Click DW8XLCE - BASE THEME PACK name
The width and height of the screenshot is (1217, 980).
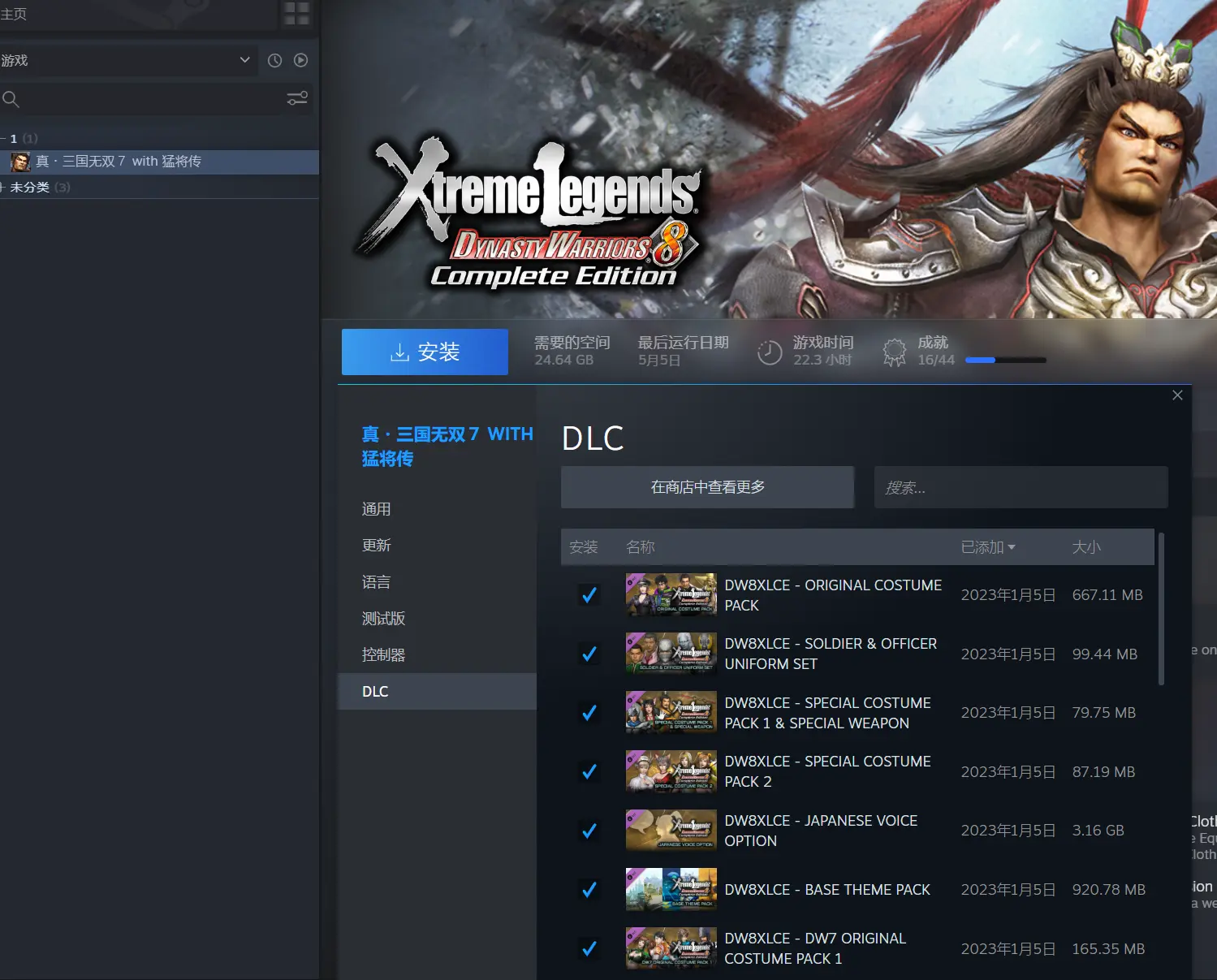827,890
